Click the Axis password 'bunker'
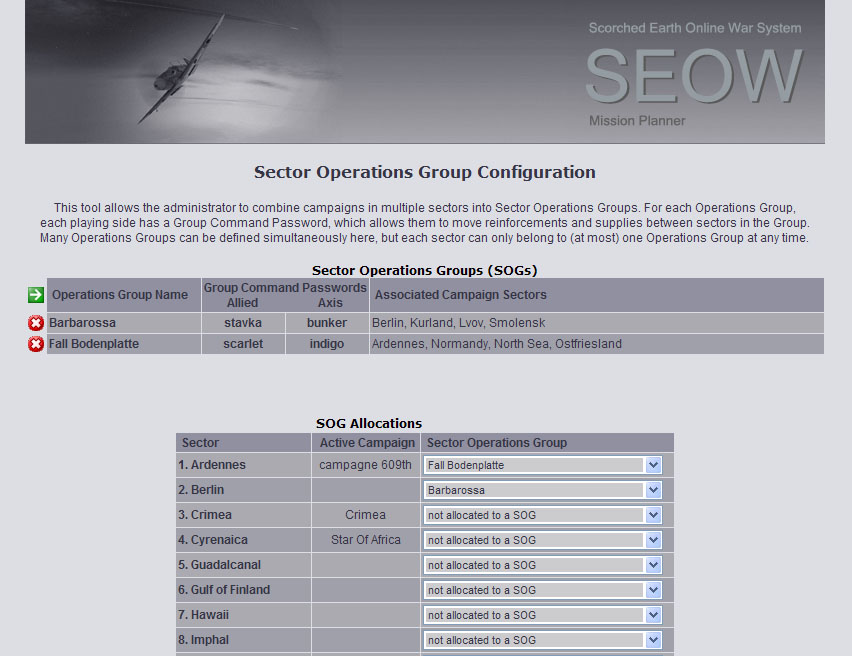The image size is (852, 656). tap(327, 323)
